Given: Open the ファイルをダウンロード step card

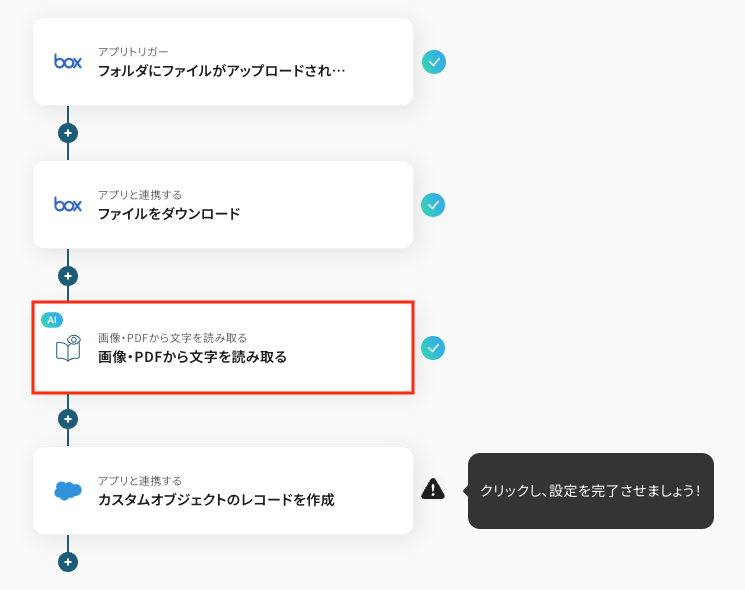Looking at the screenshot, I should pyautogui.click(x=223, y=205).
